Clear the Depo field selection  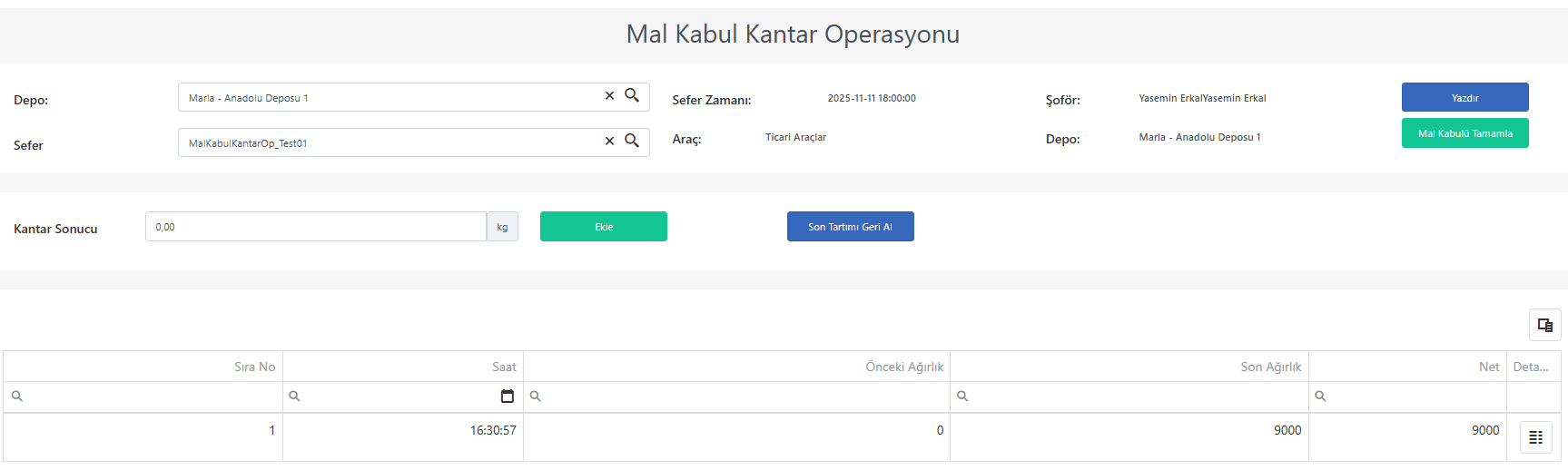(609, 96)
